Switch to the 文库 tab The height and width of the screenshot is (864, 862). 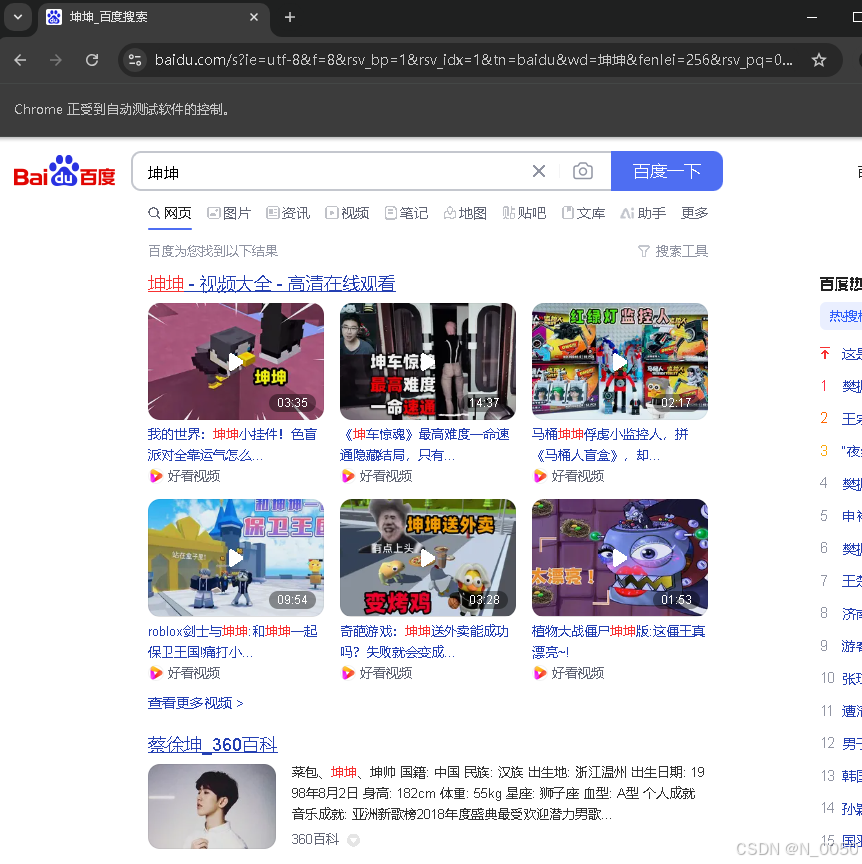[x=583, y=213]
